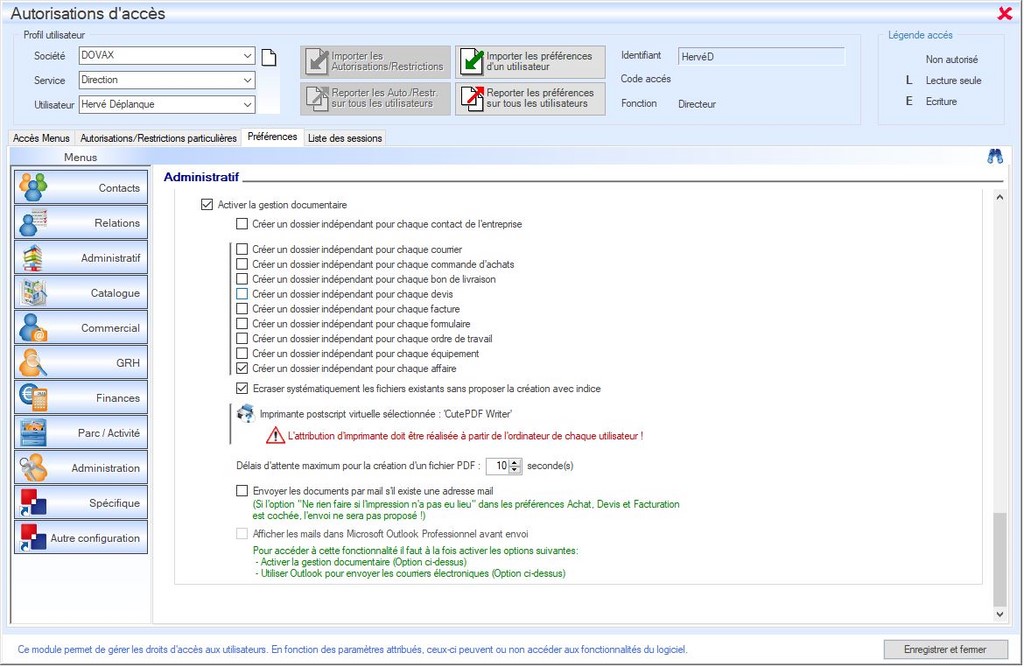This screenshot has height=667, width=1024.
Task: Expand the Société dropdown
Action: (247, 56)
